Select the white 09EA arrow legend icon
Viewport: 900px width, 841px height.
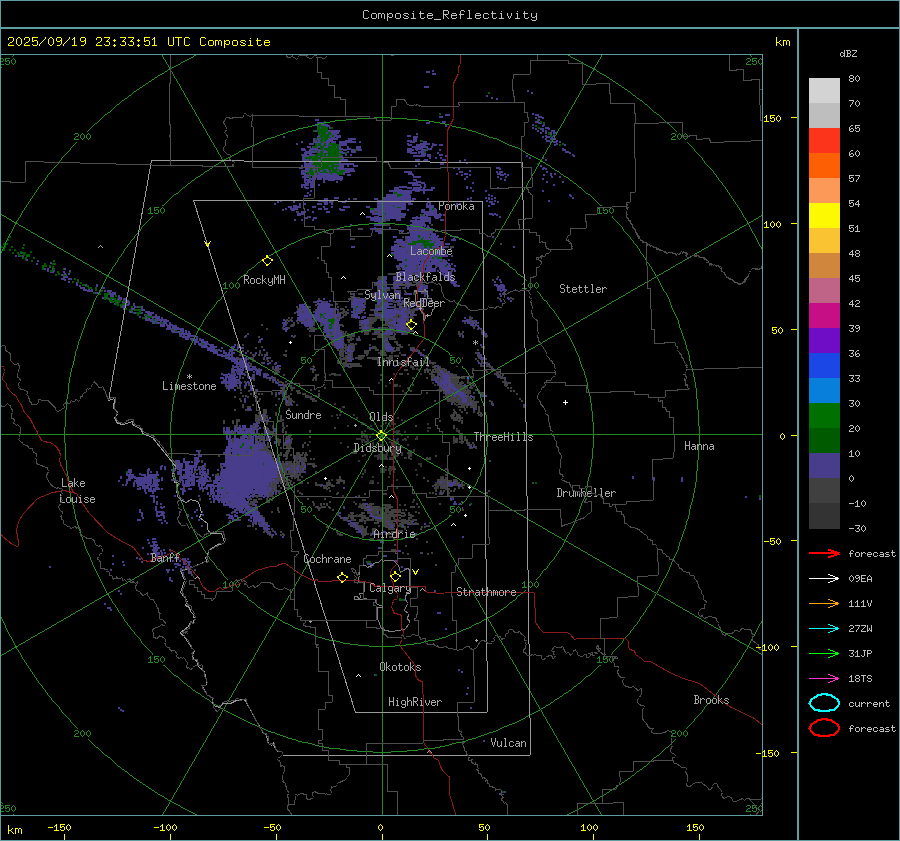coord(824,578)
